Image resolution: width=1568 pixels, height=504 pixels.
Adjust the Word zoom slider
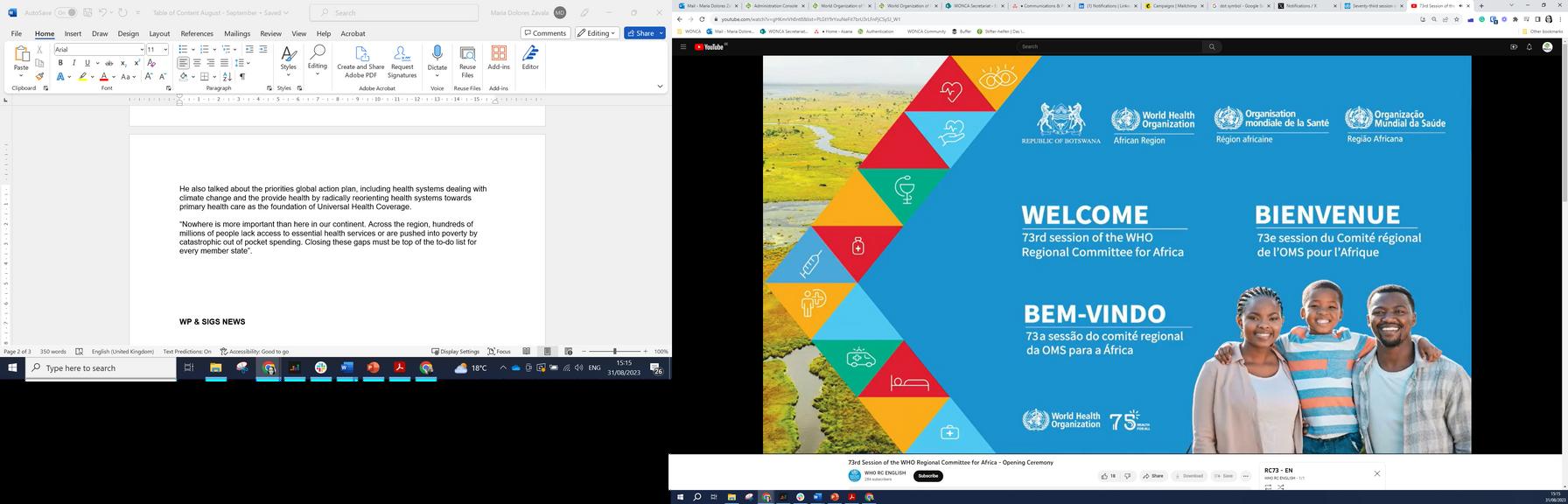point(614,352)
